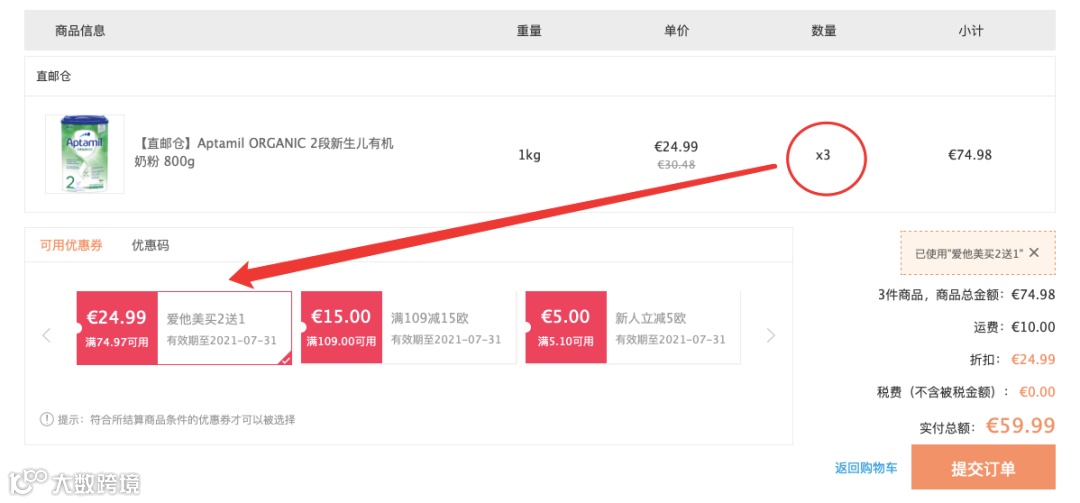Image resolution: width=1080 pixels, height=503 pixels.
Task: Click the x3 quantity value
Action: pos(823,155)
